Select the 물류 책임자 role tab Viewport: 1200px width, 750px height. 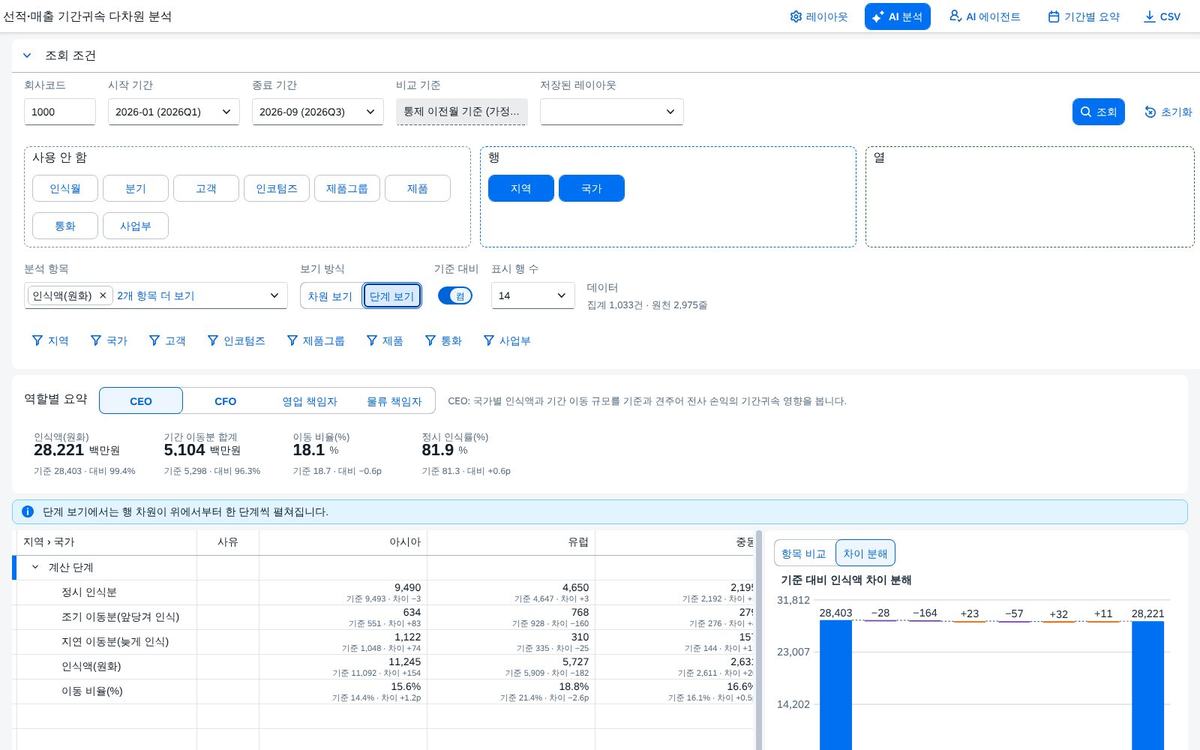pyautogui.click(x=394, y=401)
